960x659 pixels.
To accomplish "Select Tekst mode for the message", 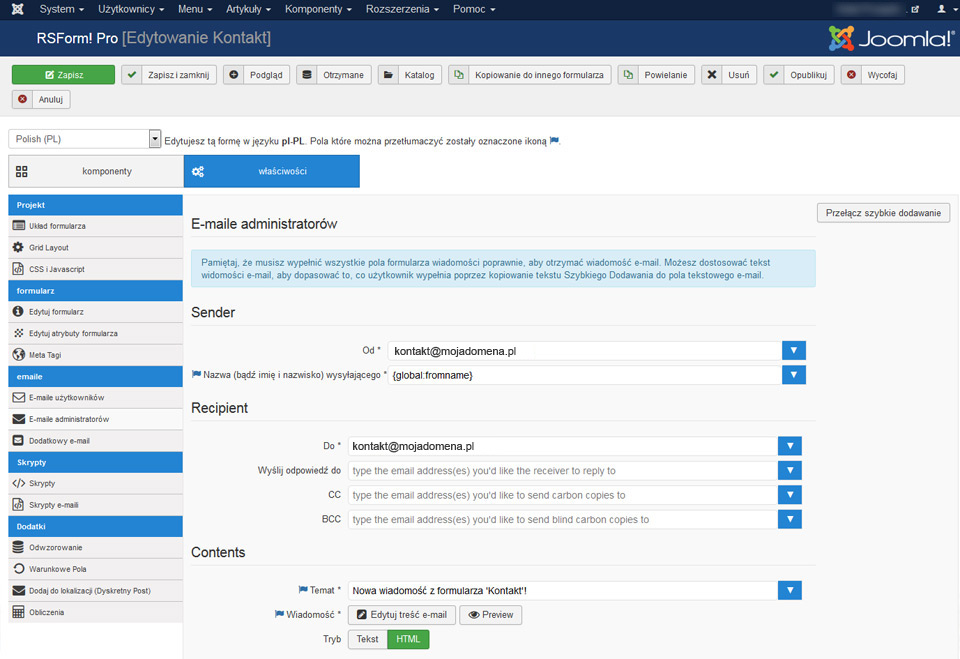I will (x=367, y=639).
